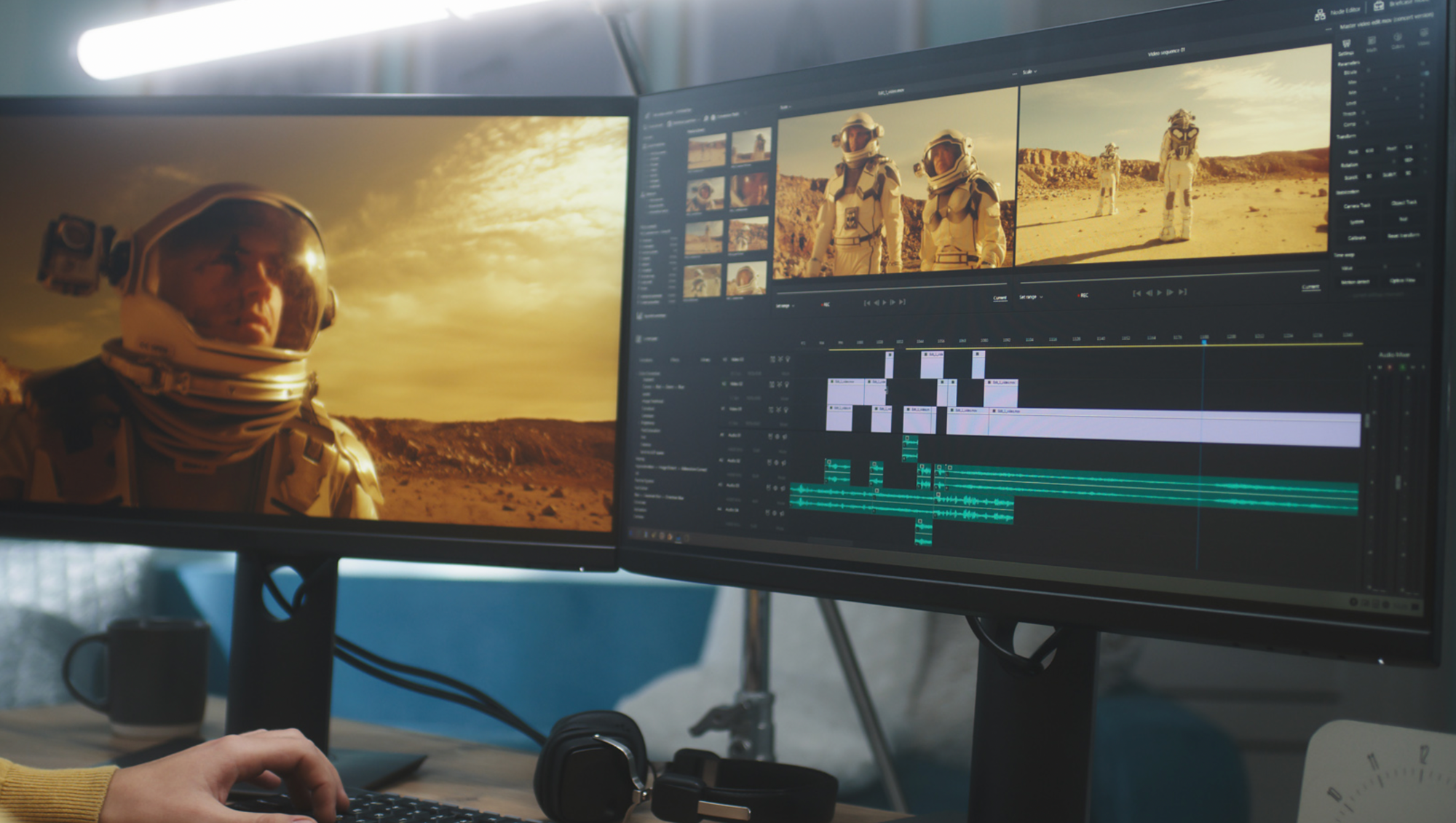Click the Settings cart icon in inspector
Viewport: 1456px width, 823px height.
[x=1346, y=44]
